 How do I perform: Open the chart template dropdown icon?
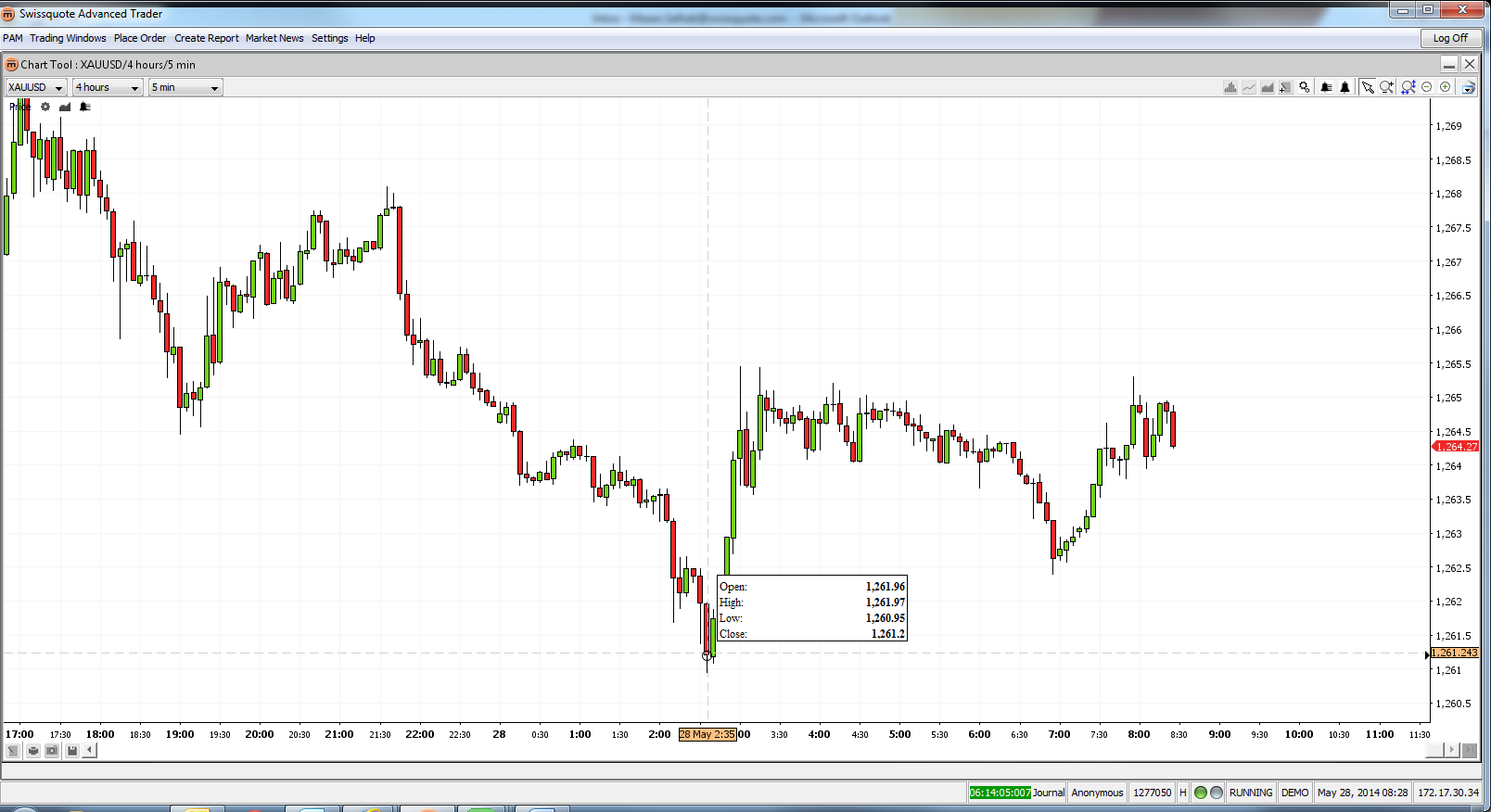coord(1469,87)
